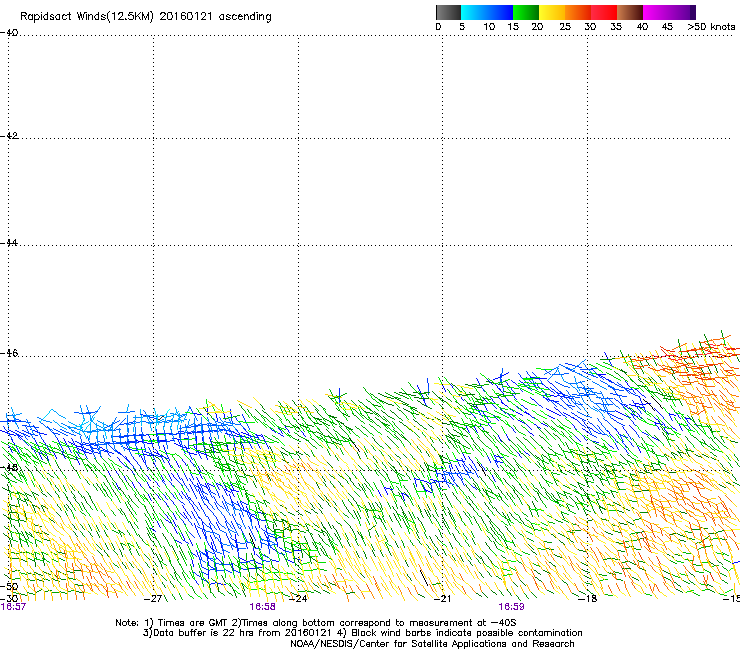This screenshot has width=740, height=650.
Task: Click the '-18' longitude label
Action: coord(588,599)
